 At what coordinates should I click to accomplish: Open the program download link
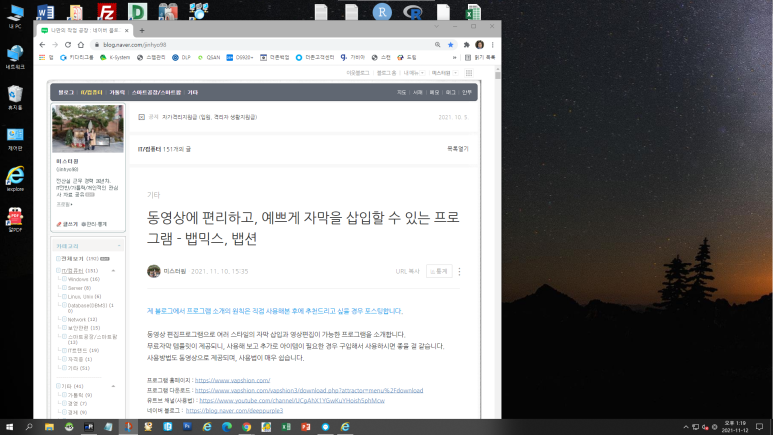click(x=309, y=391)
